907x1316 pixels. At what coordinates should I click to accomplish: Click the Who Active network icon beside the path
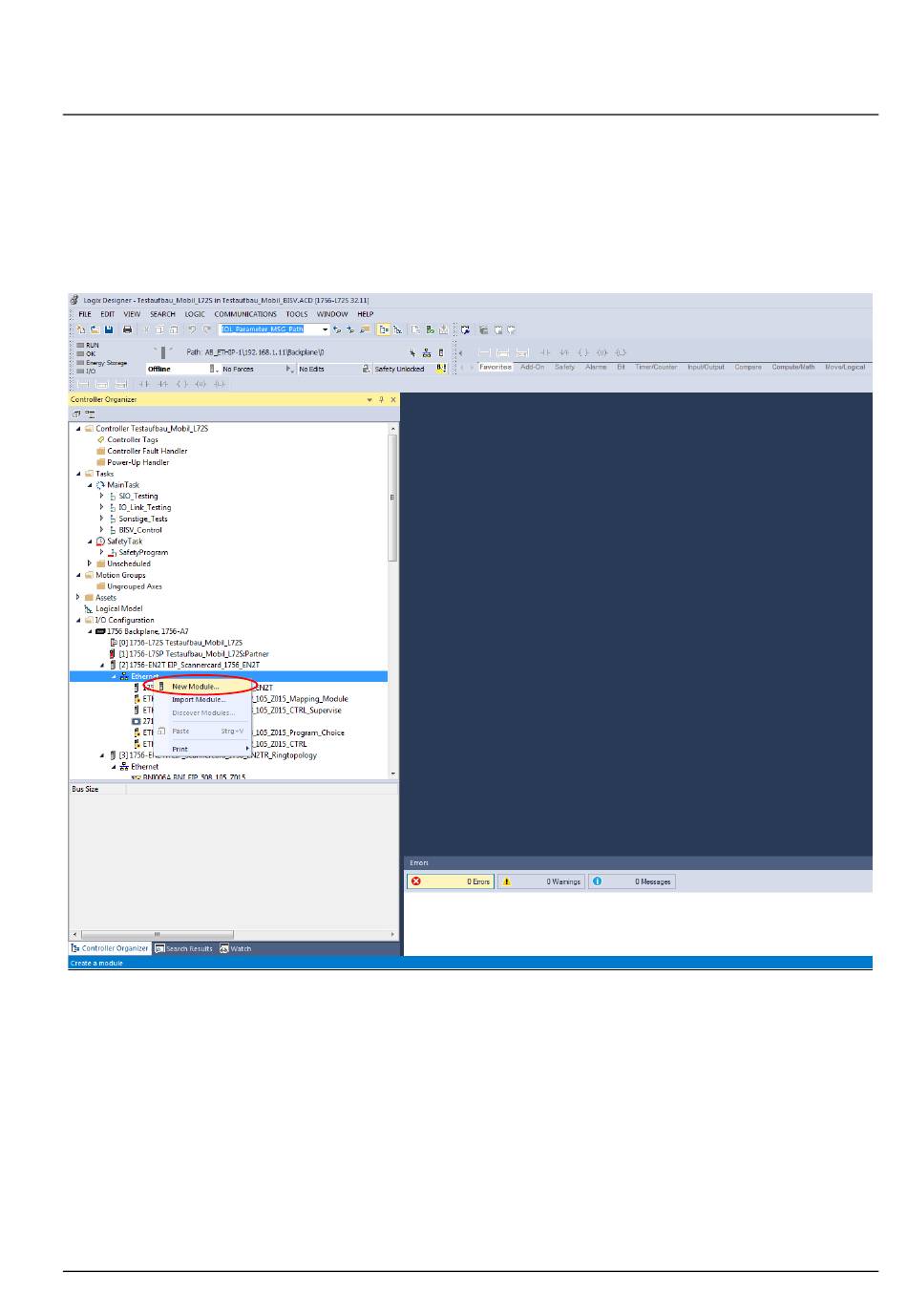(427, 352)
